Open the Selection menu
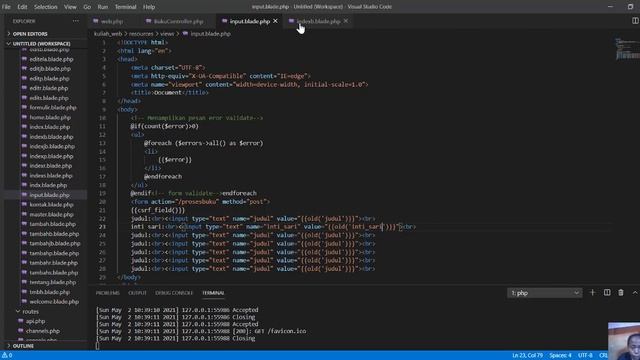 (x=45, y=7)
